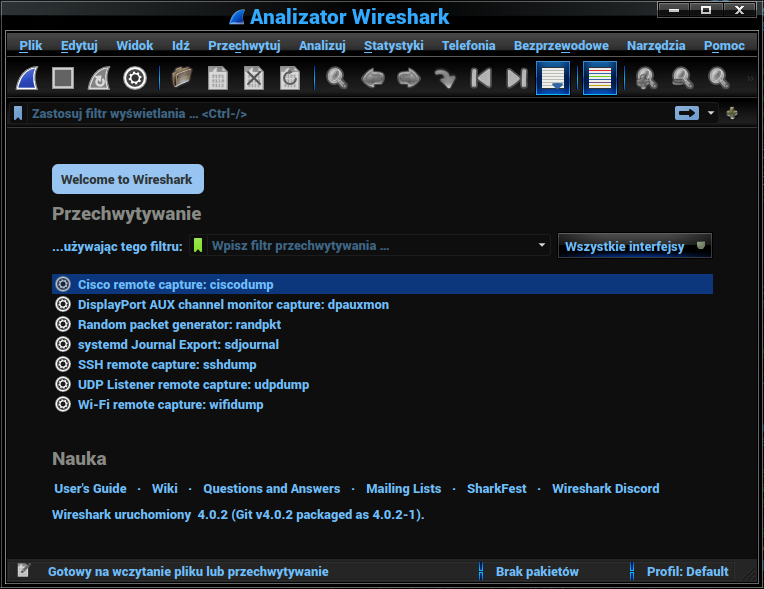Screen dimensions: 764x589
Task: Zoom out on packet text
Action: pos(683,78)
